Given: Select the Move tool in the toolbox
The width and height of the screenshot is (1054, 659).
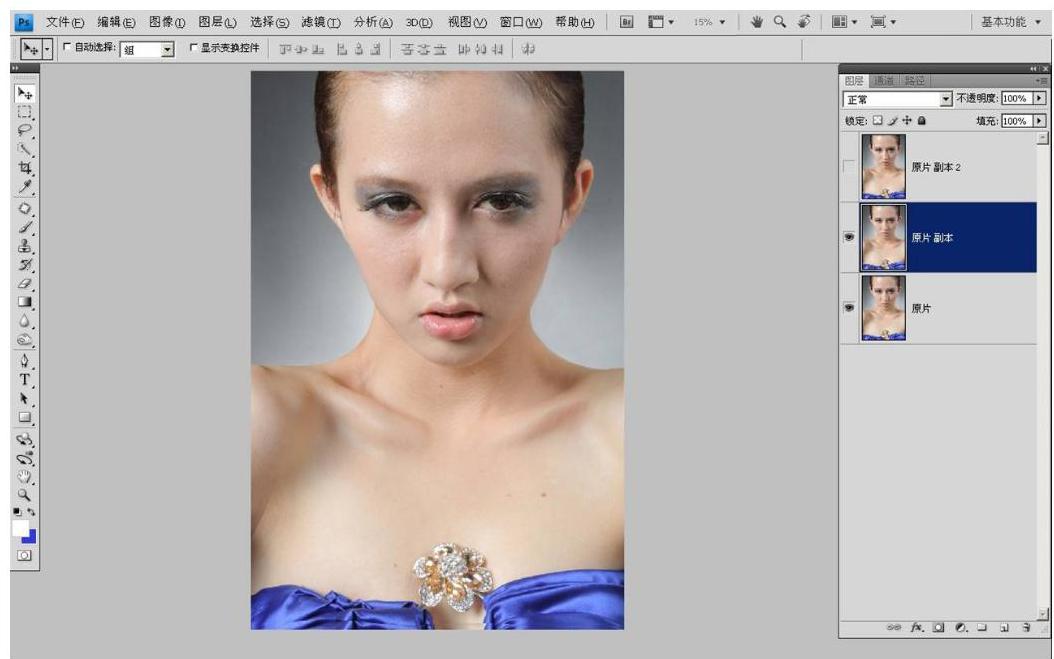Looking at the screenshot, I should click(x=25, y=93).
